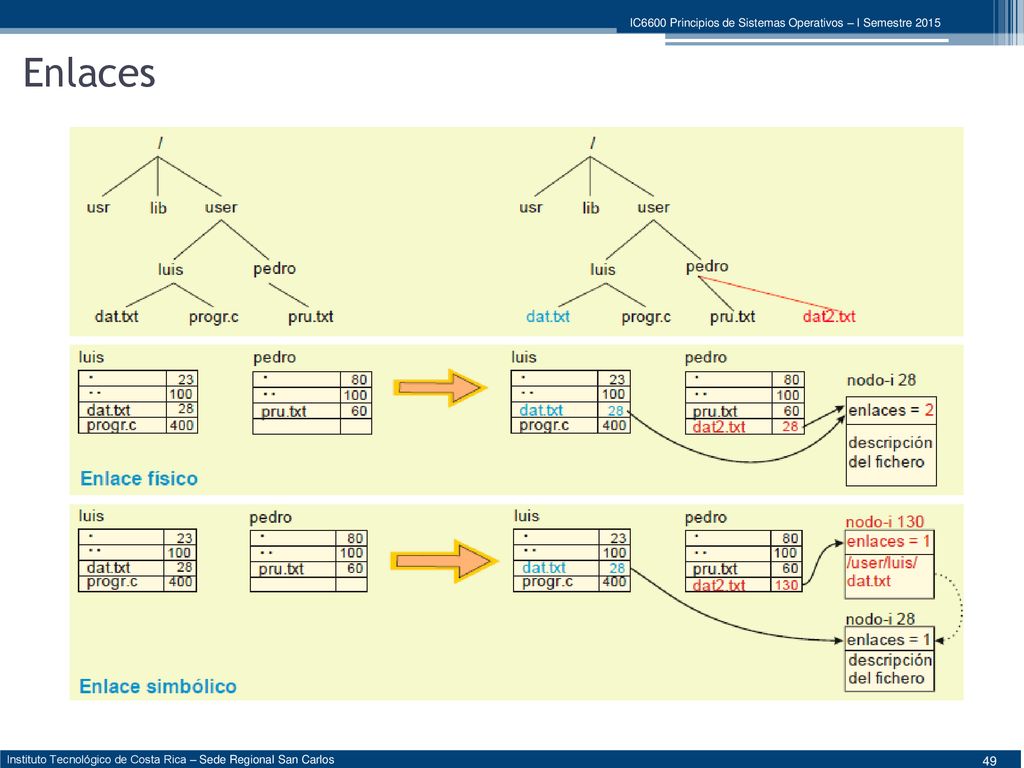The height and width of the screenshot is (768, 1024).
Task: Click the "lib" node in the right directory tree
Action: 590,208
